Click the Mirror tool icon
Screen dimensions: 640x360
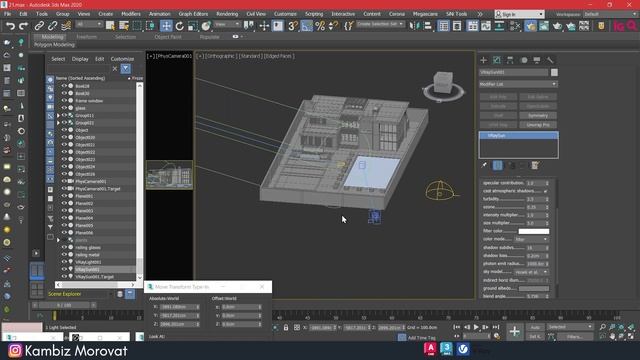(x=414, y=26)
